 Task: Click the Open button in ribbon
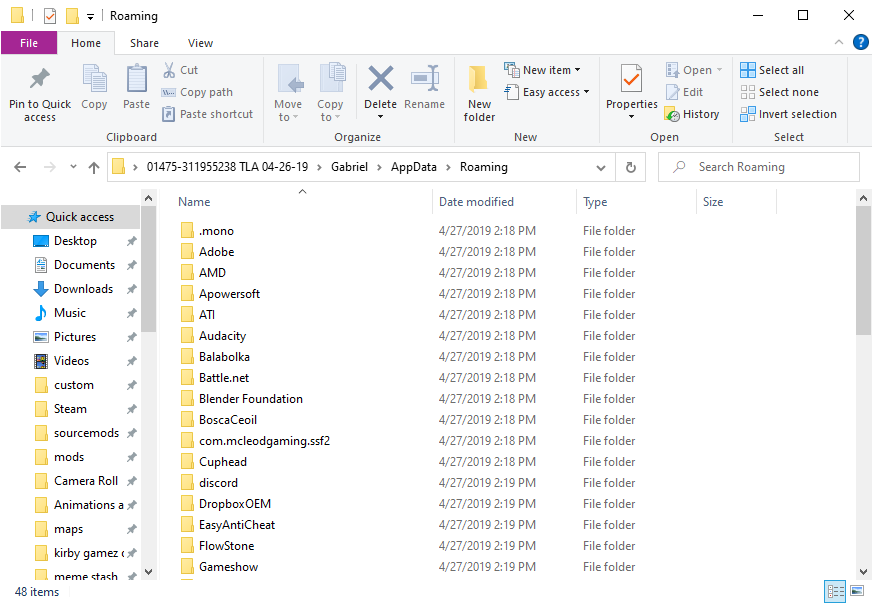694,70
